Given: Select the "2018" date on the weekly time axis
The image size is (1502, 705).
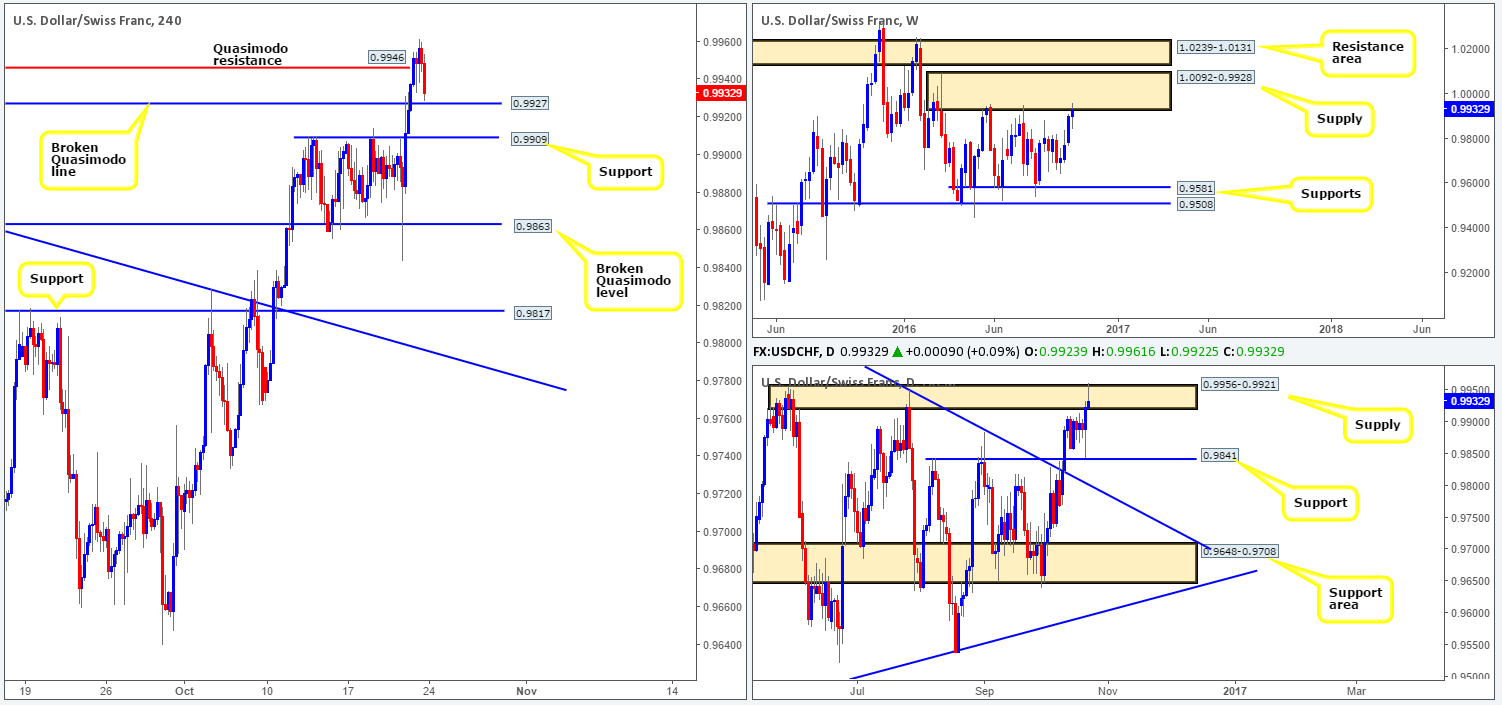Looking at the screenshot, I should [x=1331, y=328].
